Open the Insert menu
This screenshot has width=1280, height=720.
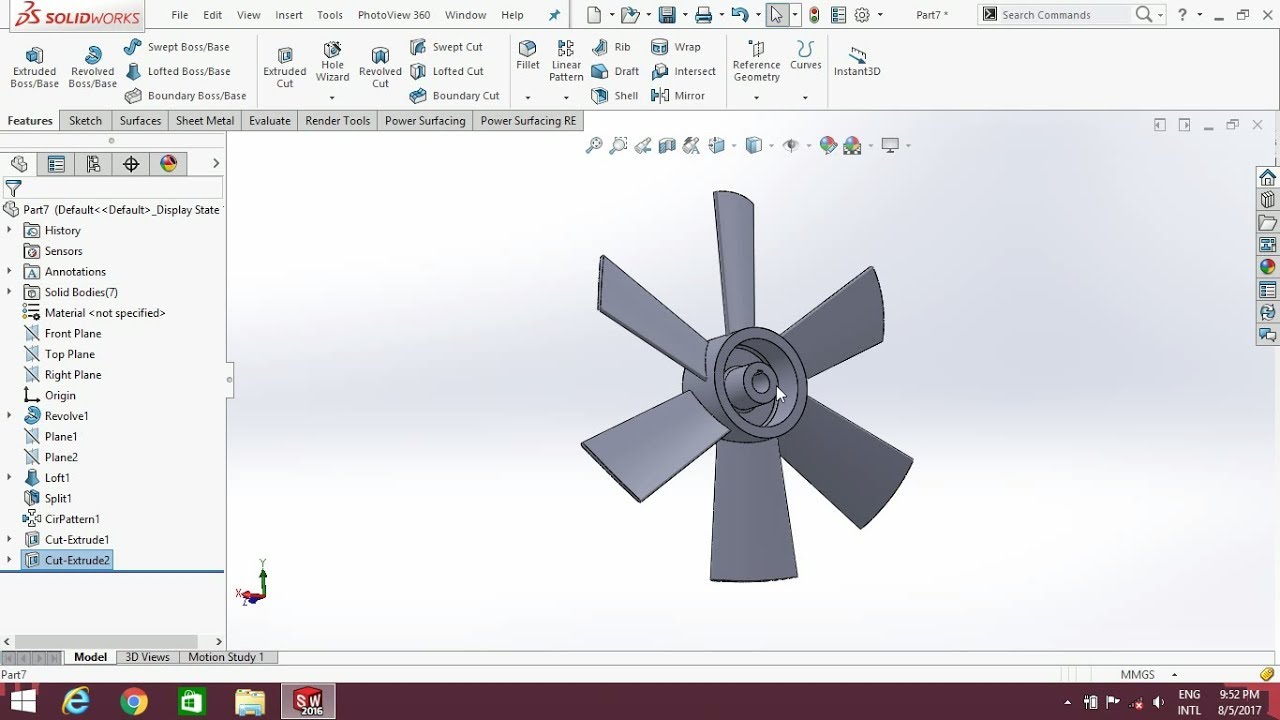[289, 15]
